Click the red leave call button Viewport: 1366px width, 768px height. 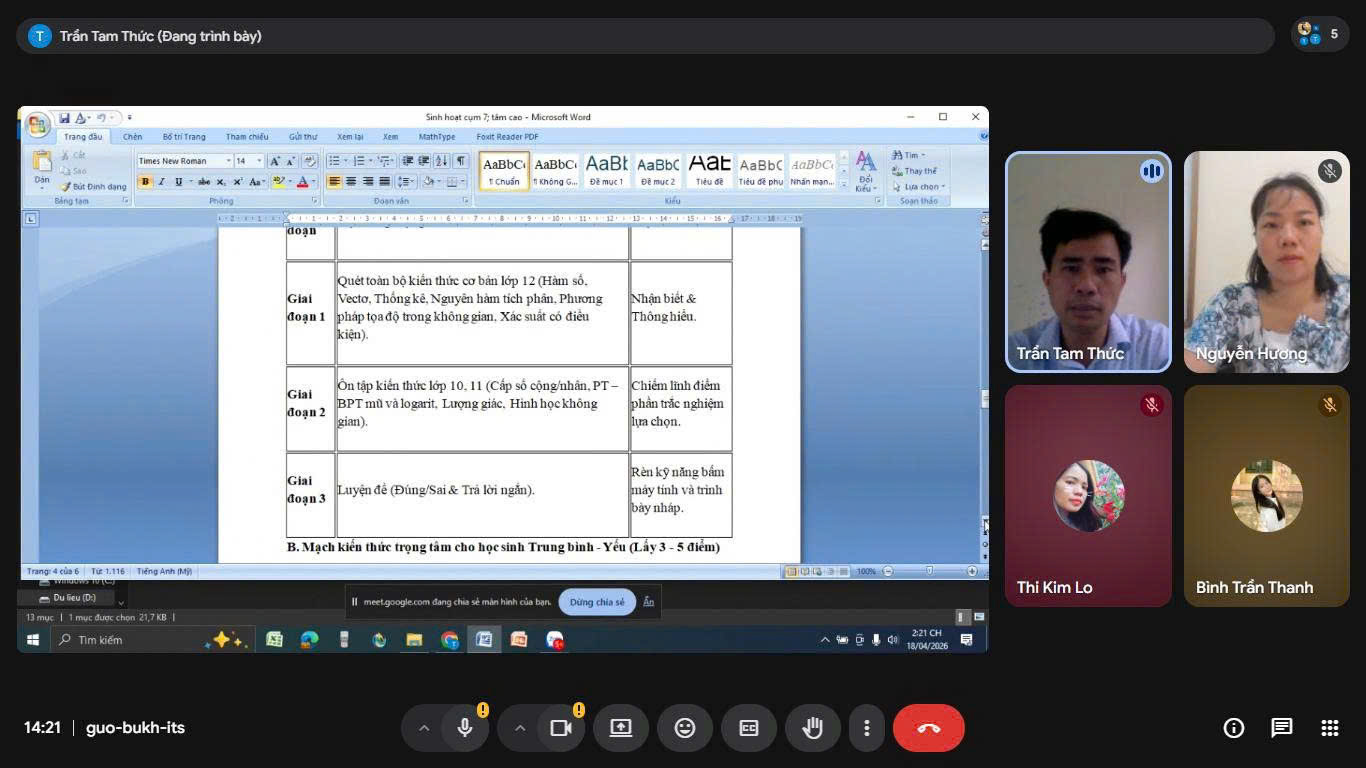pos(928,728)
